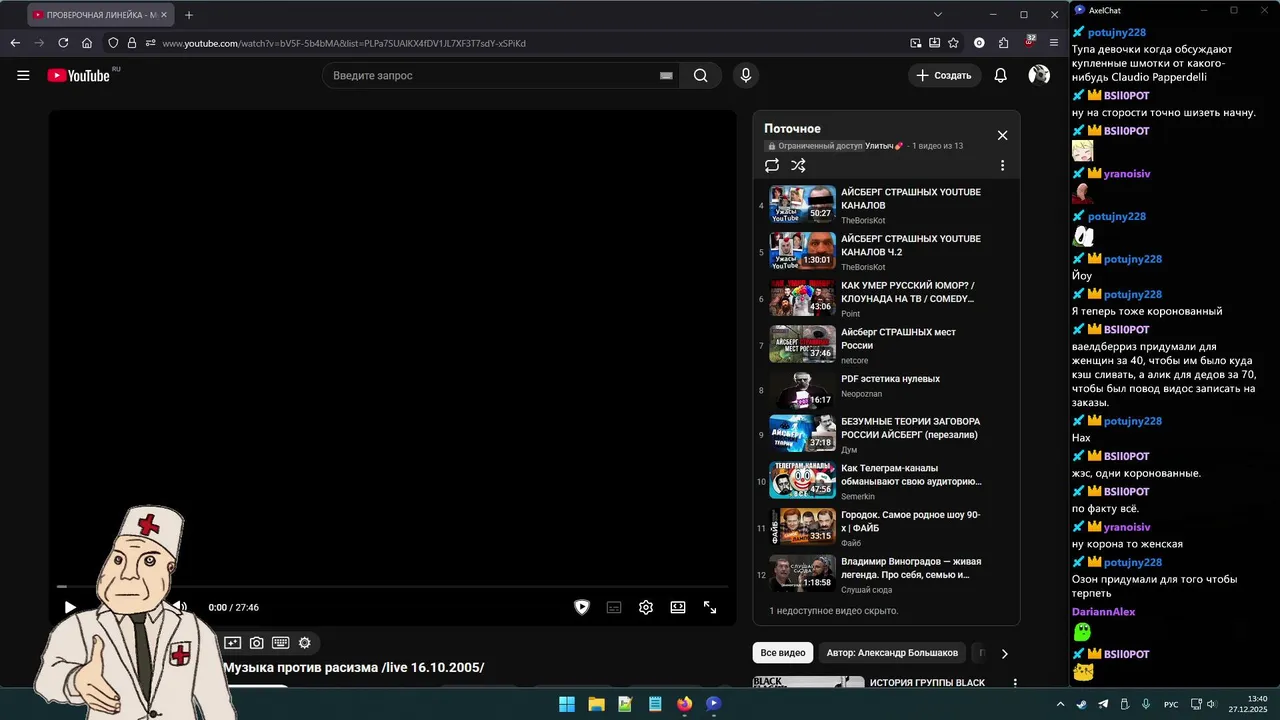Play PDF эстетика нулевых playlist item

(x=887, y=390)
